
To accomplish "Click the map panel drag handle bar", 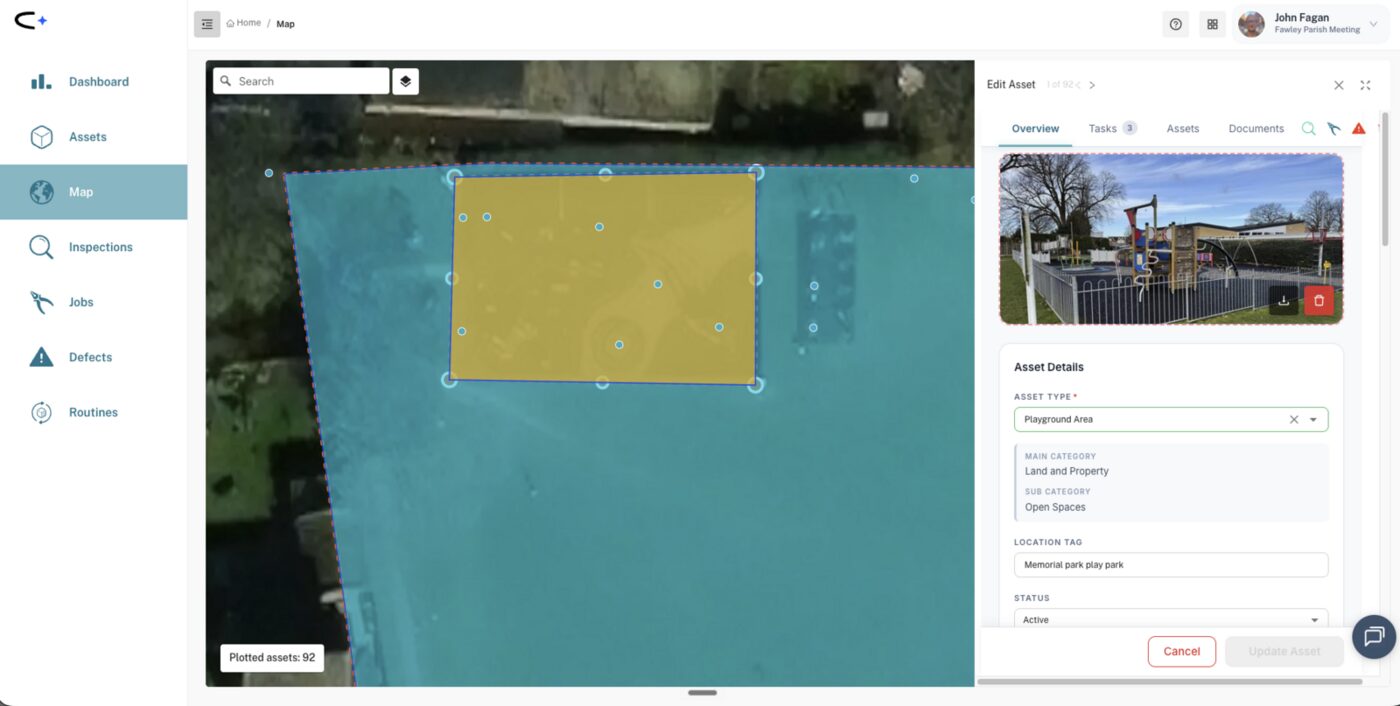I will [x=702, y=692].
